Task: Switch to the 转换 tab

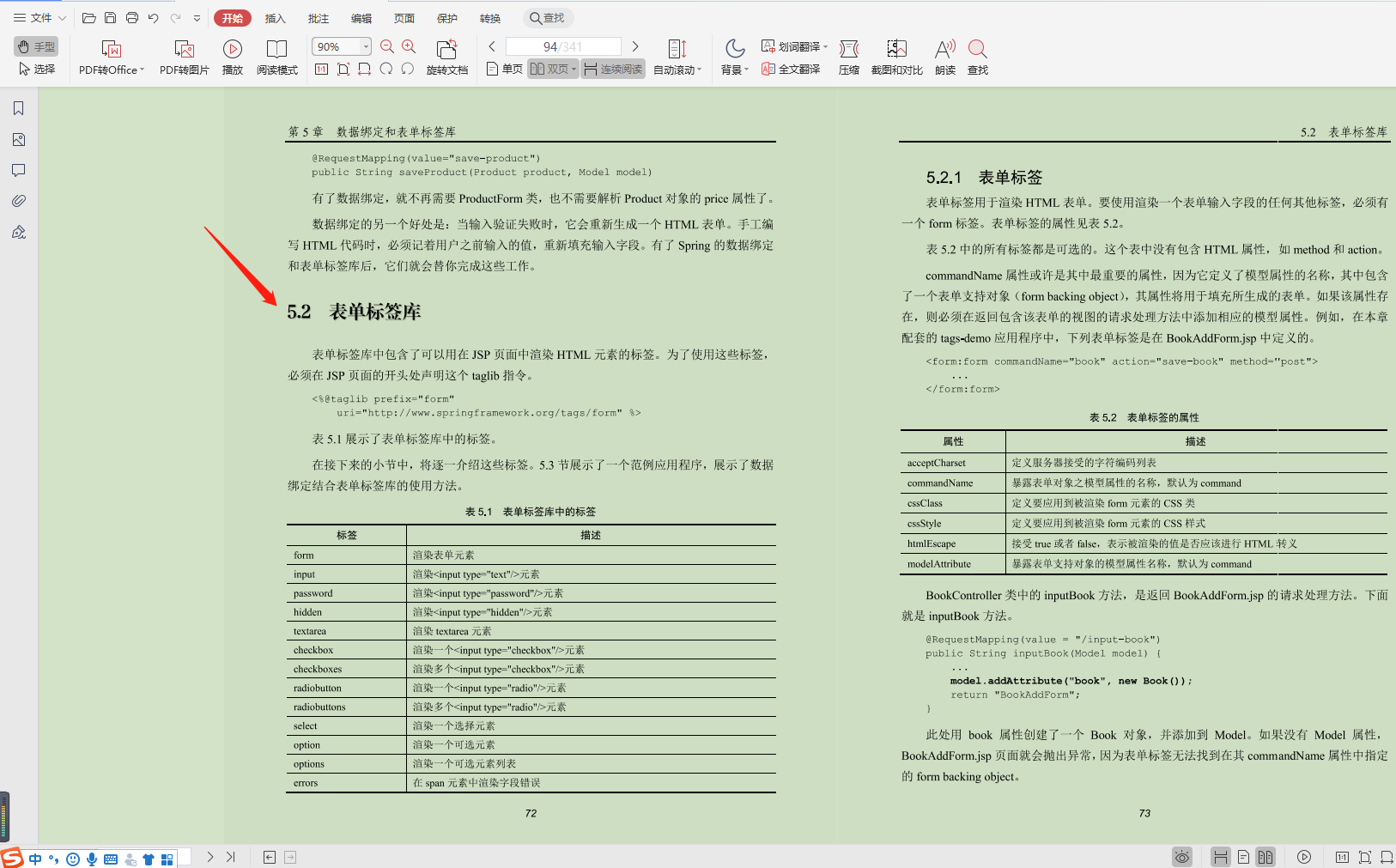Action: click(x=490, y=18)
